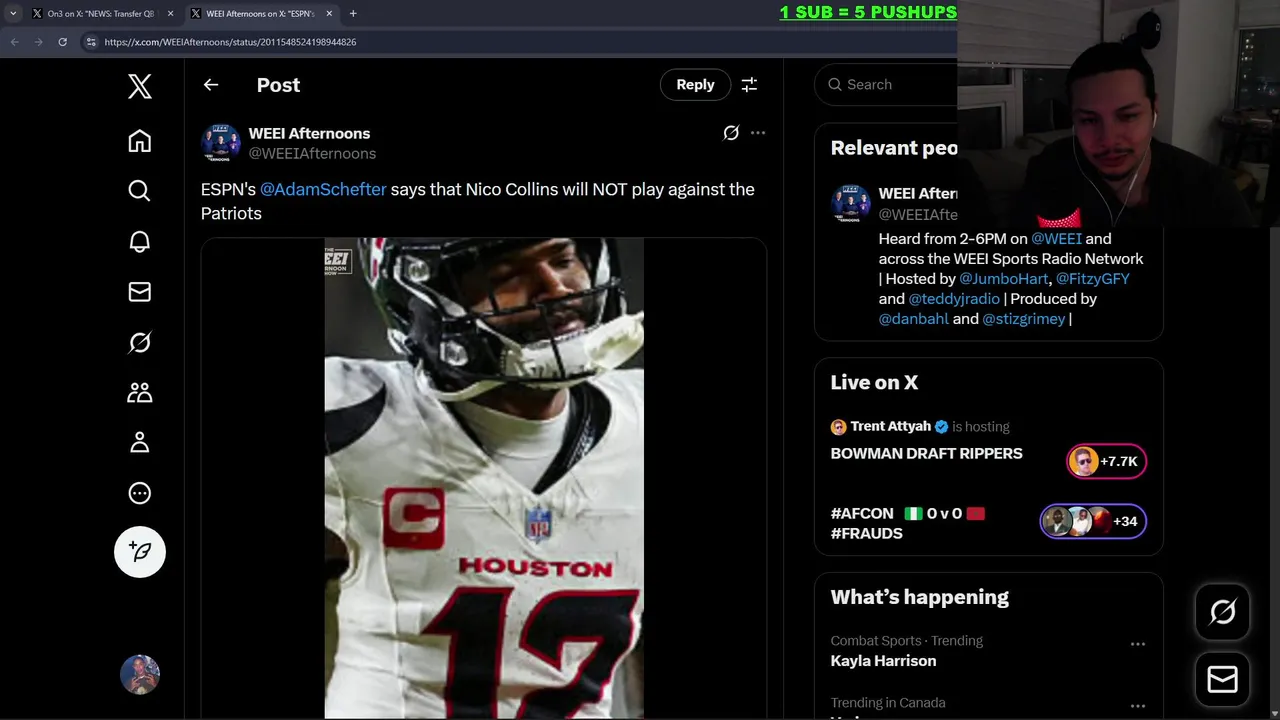Open account avatar at sidebar bottom
Viewport: 1280px width, 720px height.
(x=140, y=675)
